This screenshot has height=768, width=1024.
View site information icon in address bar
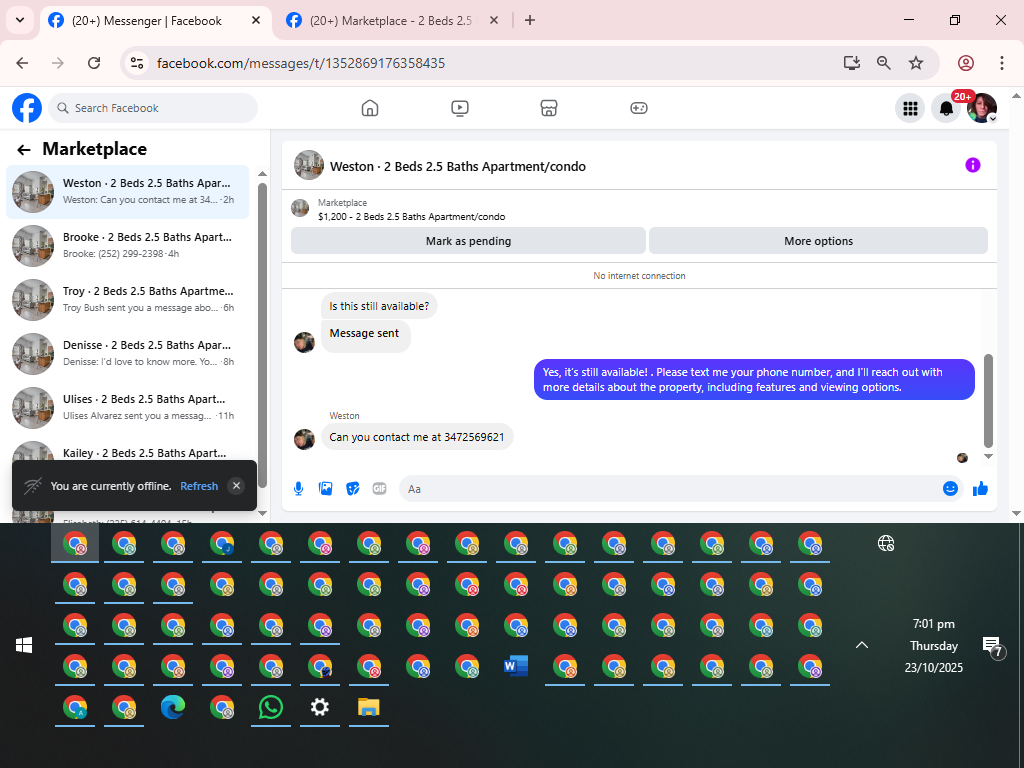137,63
